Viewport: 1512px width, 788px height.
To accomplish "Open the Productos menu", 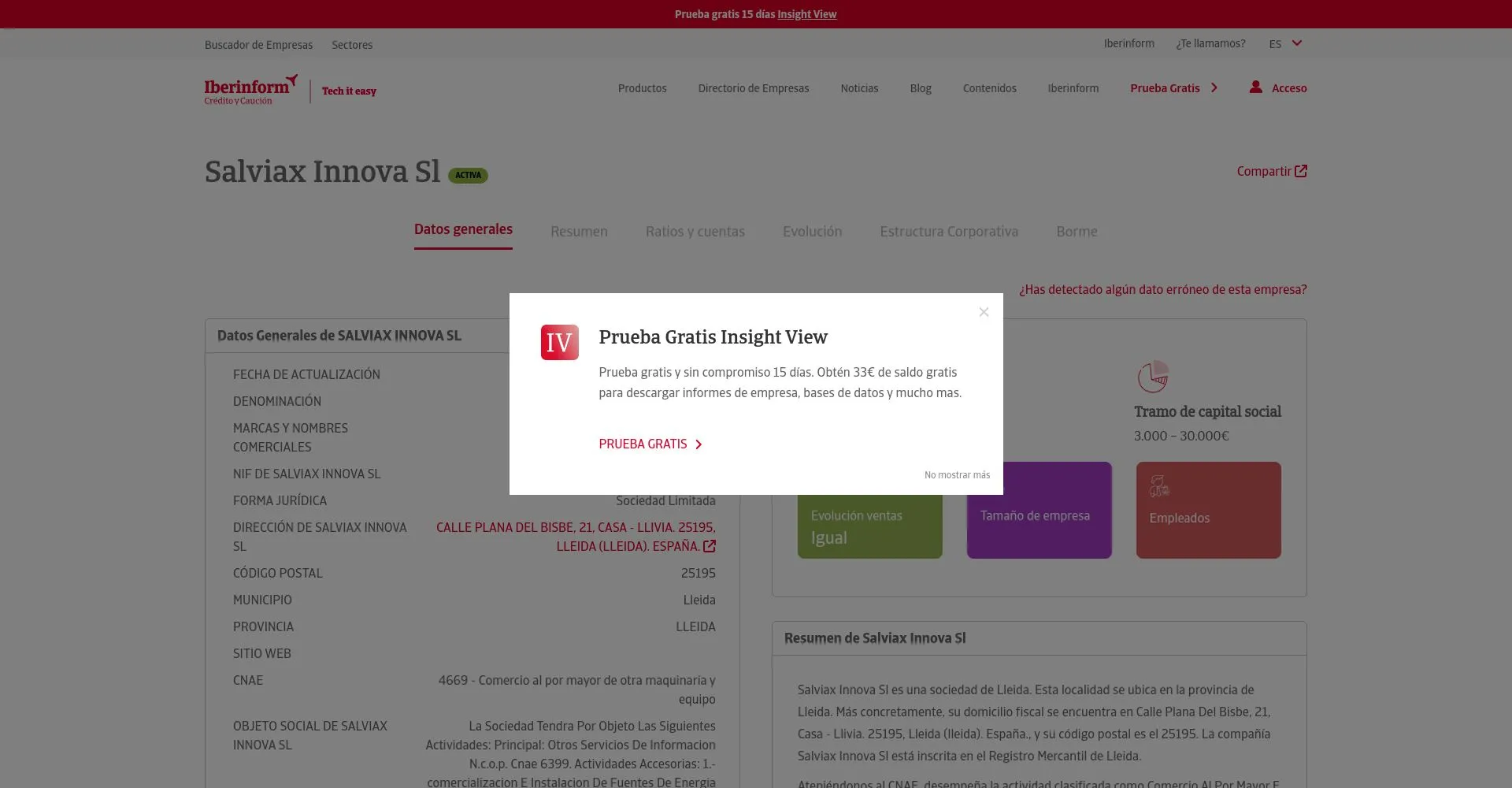I will pos(642,88).
